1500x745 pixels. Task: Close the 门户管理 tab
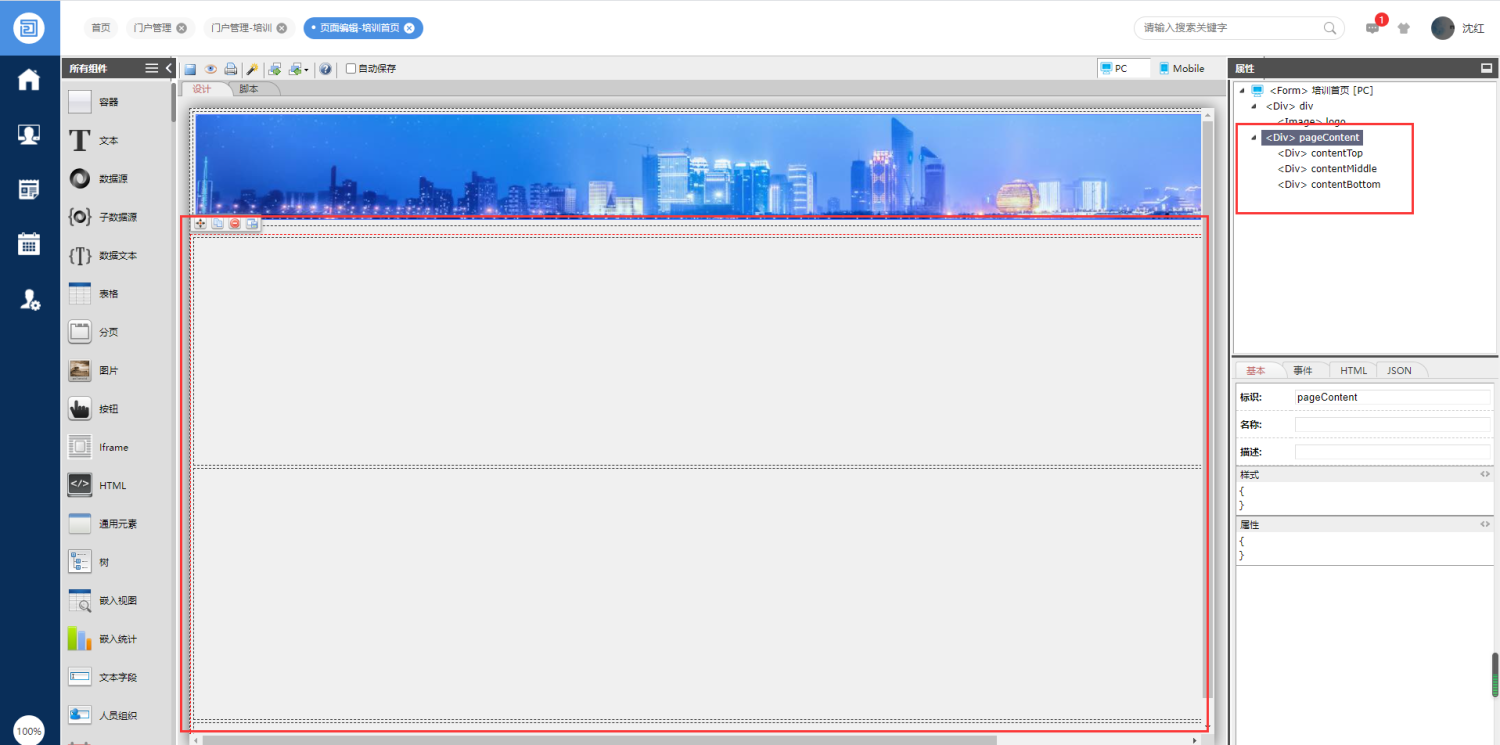181,28
